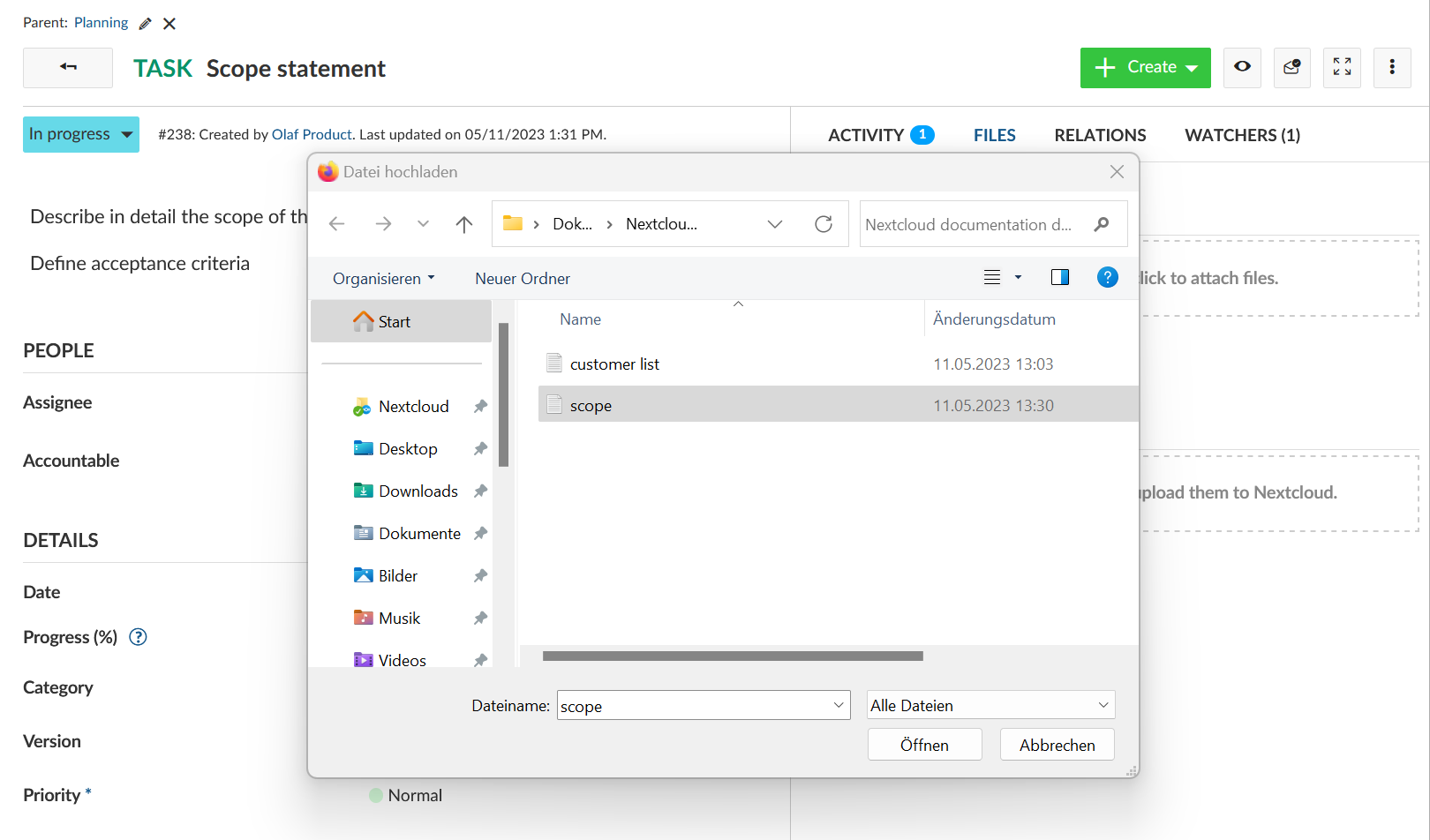Expand the Alle Dateien file type dropdown
Image resolution: width=1430 pixels, height=840 pixels.
(990, 705)
